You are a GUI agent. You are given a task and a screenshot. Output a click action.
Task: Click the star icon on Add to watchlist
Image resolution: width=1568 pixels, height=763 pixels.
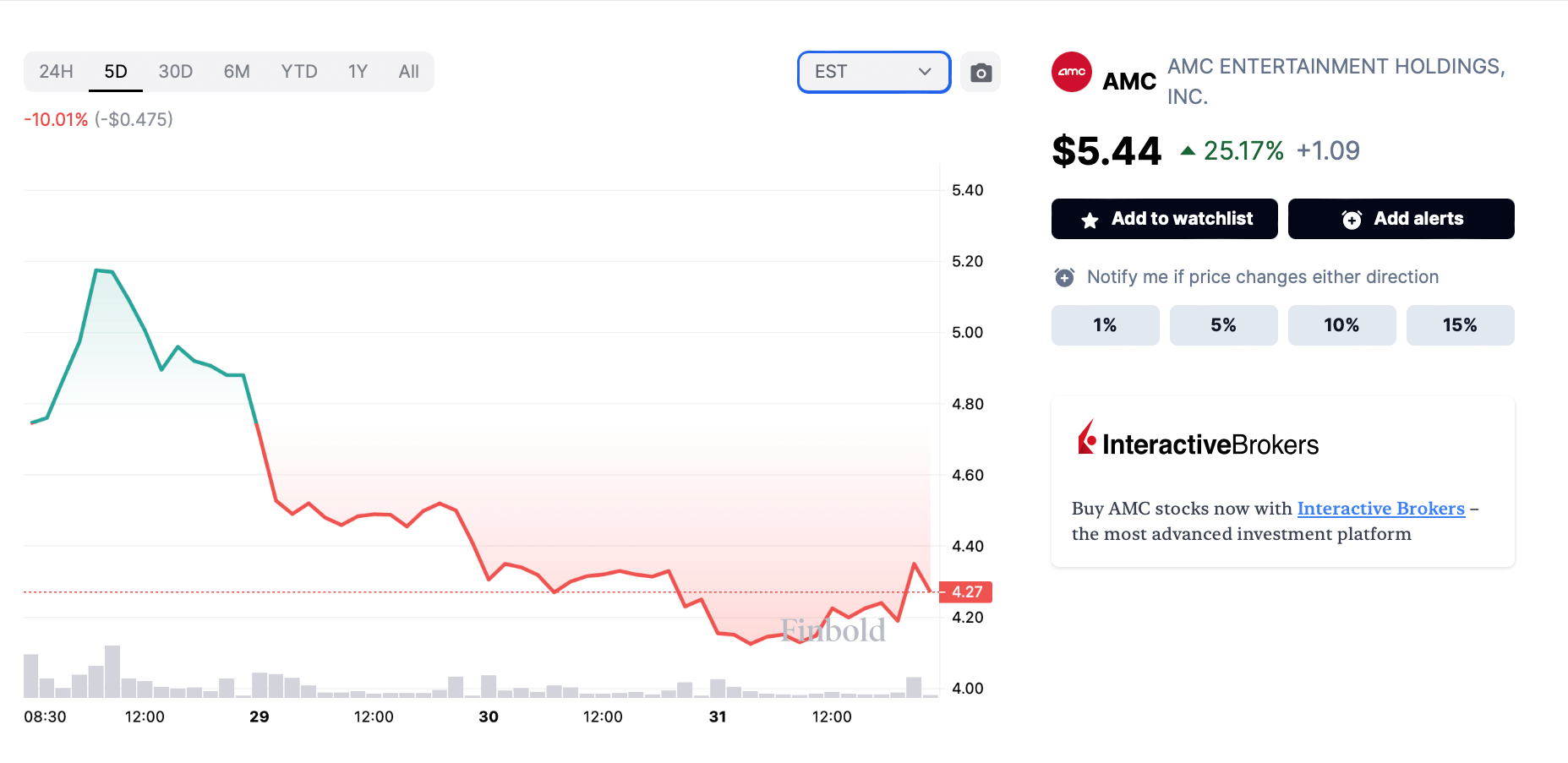(x=1088, y=218)
